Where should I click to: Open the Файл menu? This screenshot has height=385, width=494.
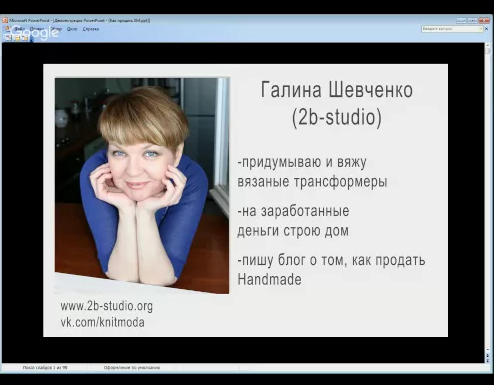point(19,29)
